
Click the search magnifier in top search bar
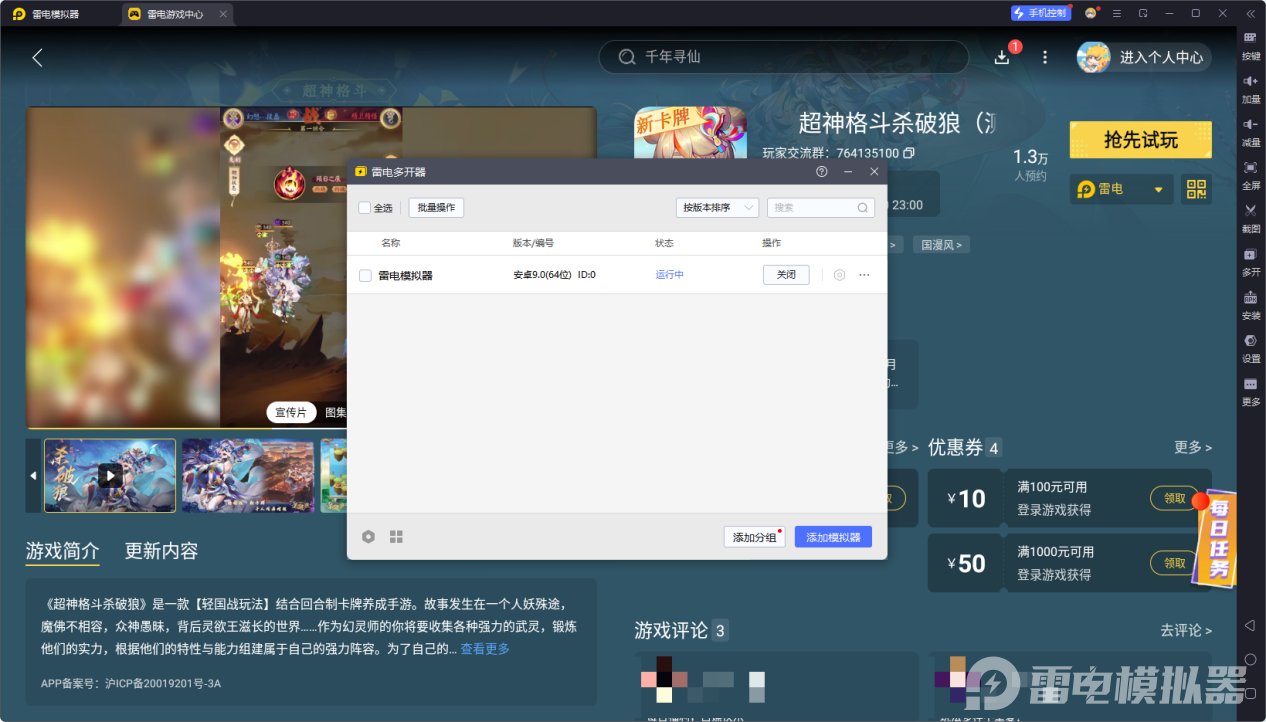(627, 57)
